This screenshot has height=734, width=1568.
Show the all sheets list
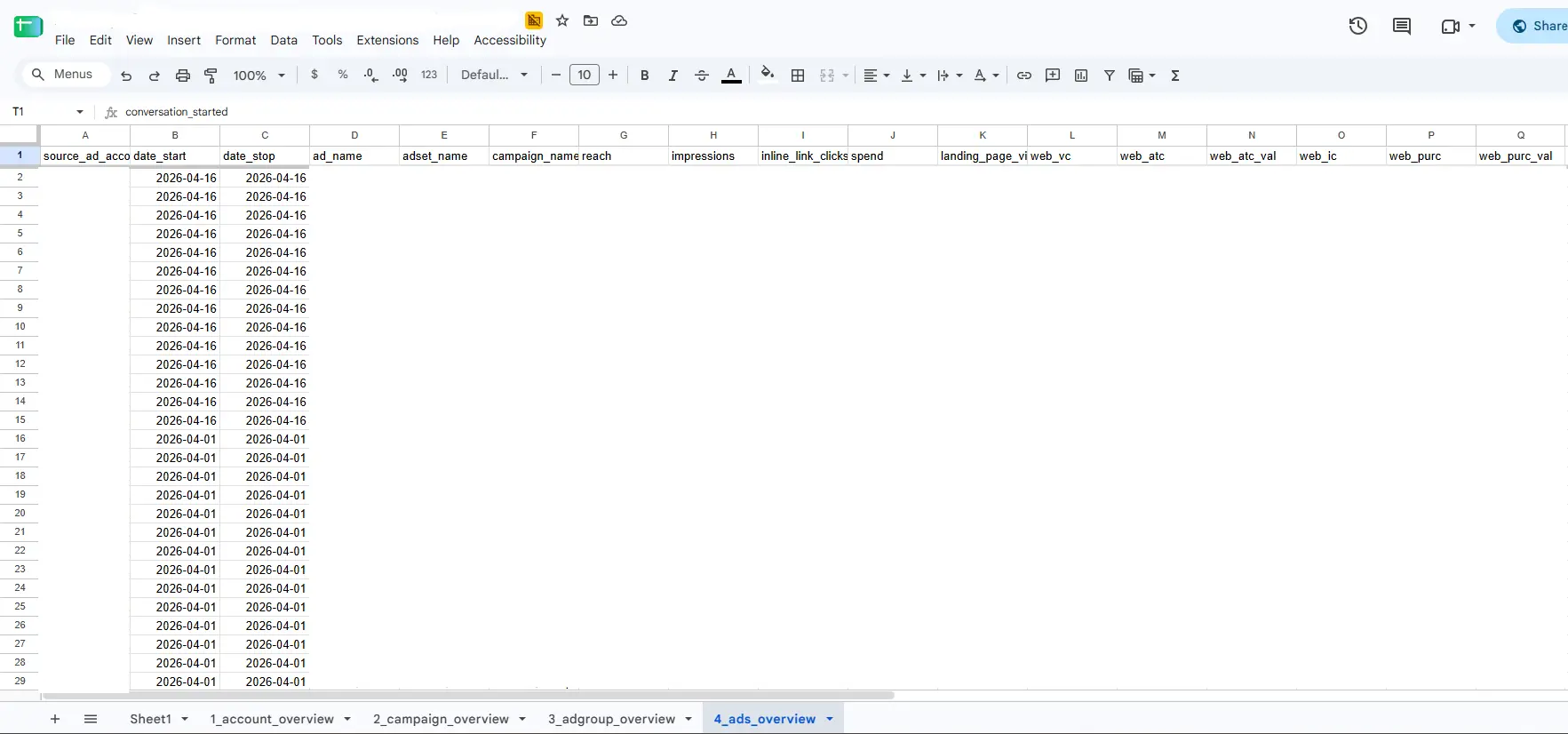[91, 719]
